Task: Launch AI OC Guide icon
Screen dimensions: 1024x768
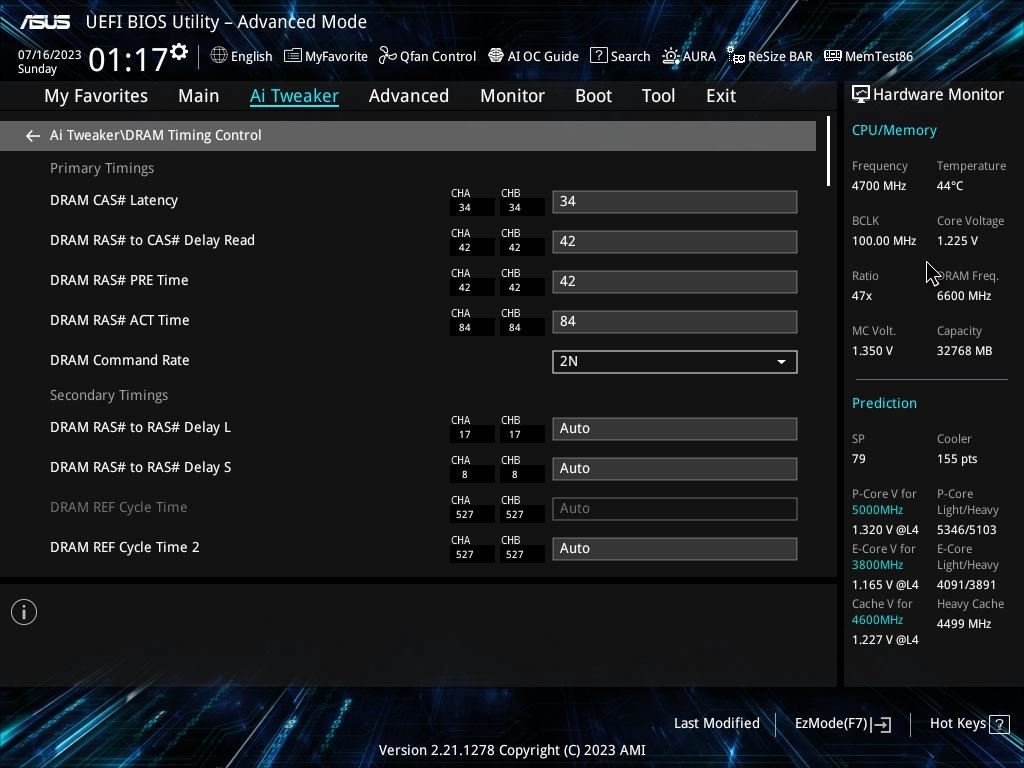Action: coord(496,56)
